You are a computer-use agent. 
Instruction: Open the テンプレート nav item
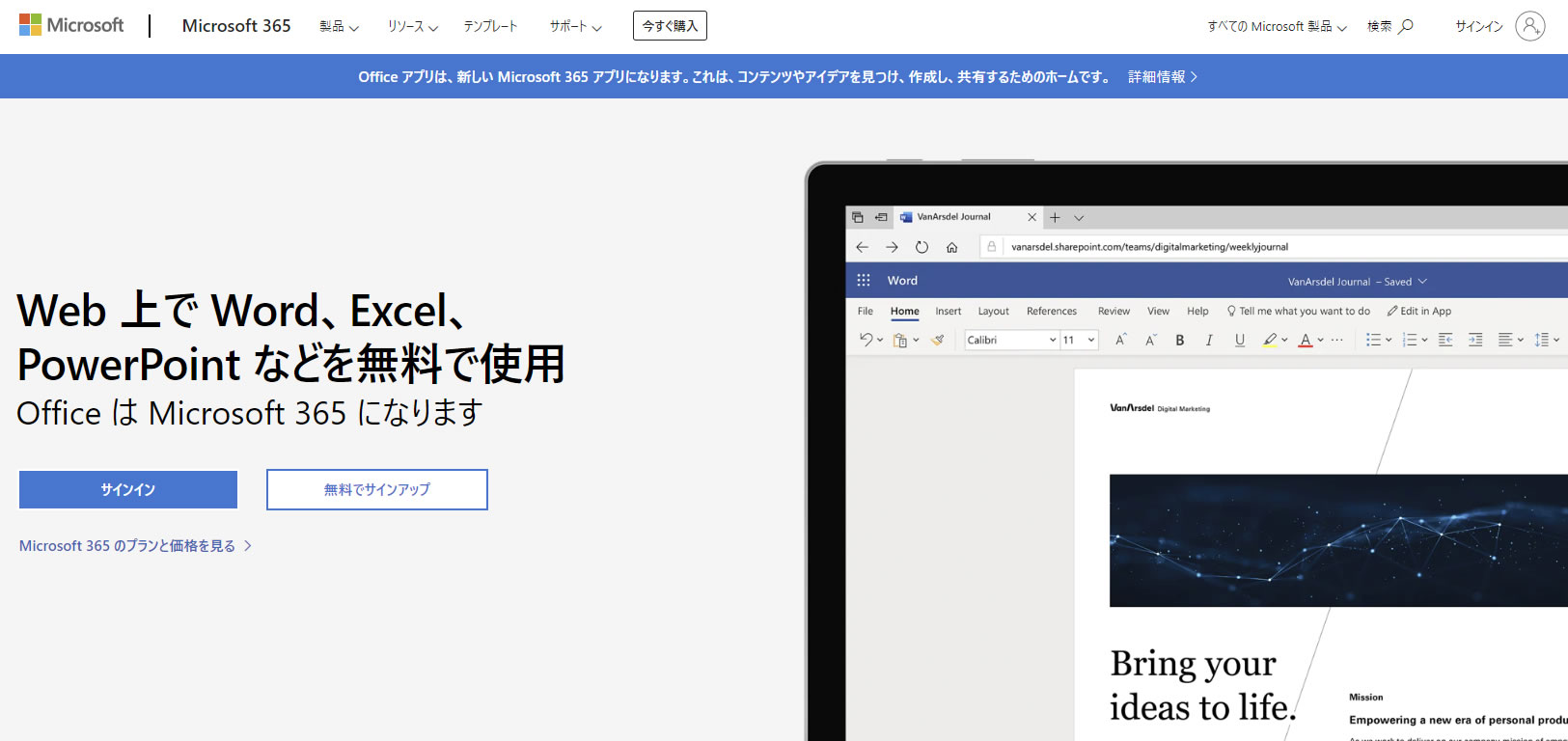click(x=490, y=26)
